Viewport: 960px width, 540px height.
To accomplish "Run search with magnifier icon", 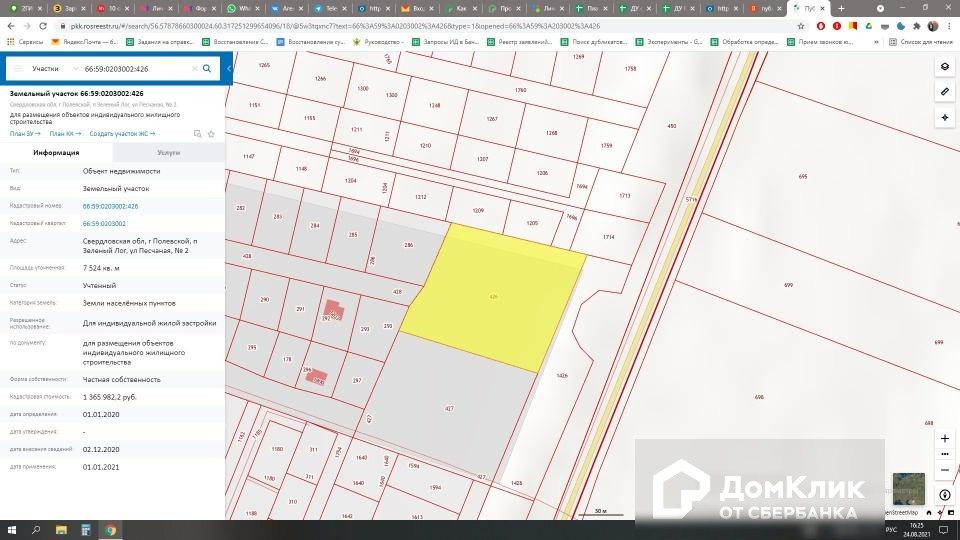I will pos(207,69).
